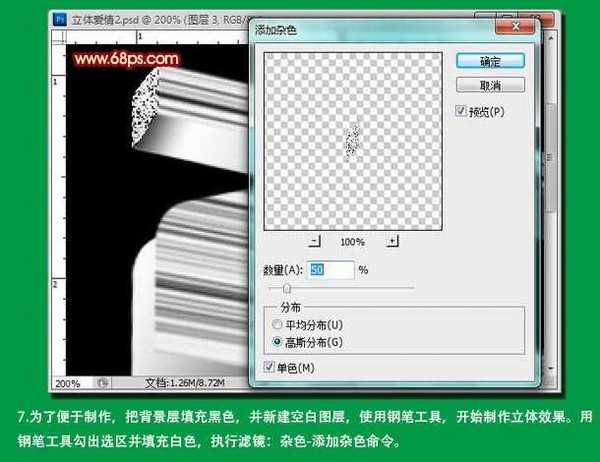Toggle the 单色(M) monochromatic checkbox
The width and height of the screenshot is (600, 462).
[x=269, y=367]
